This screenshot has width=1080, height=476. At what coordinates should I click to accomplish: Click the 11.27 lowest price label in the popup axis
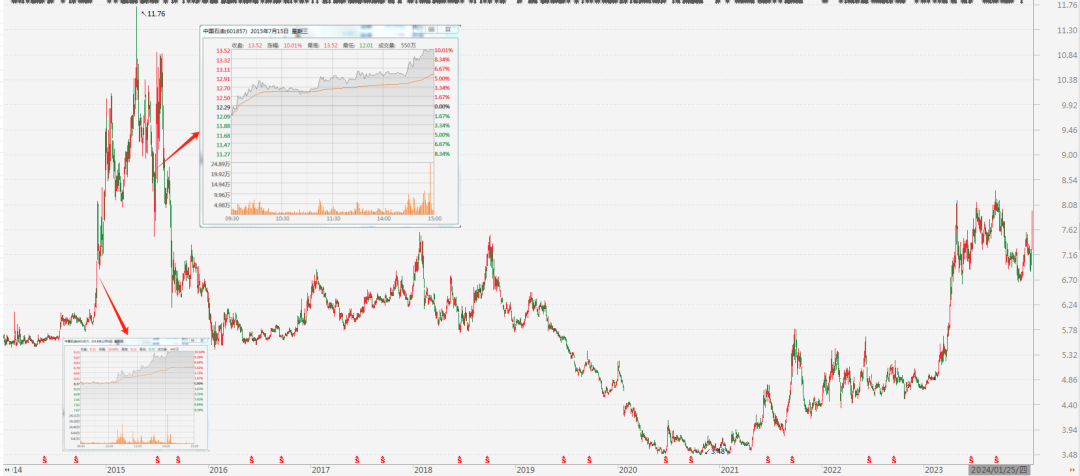pos(222,154)
